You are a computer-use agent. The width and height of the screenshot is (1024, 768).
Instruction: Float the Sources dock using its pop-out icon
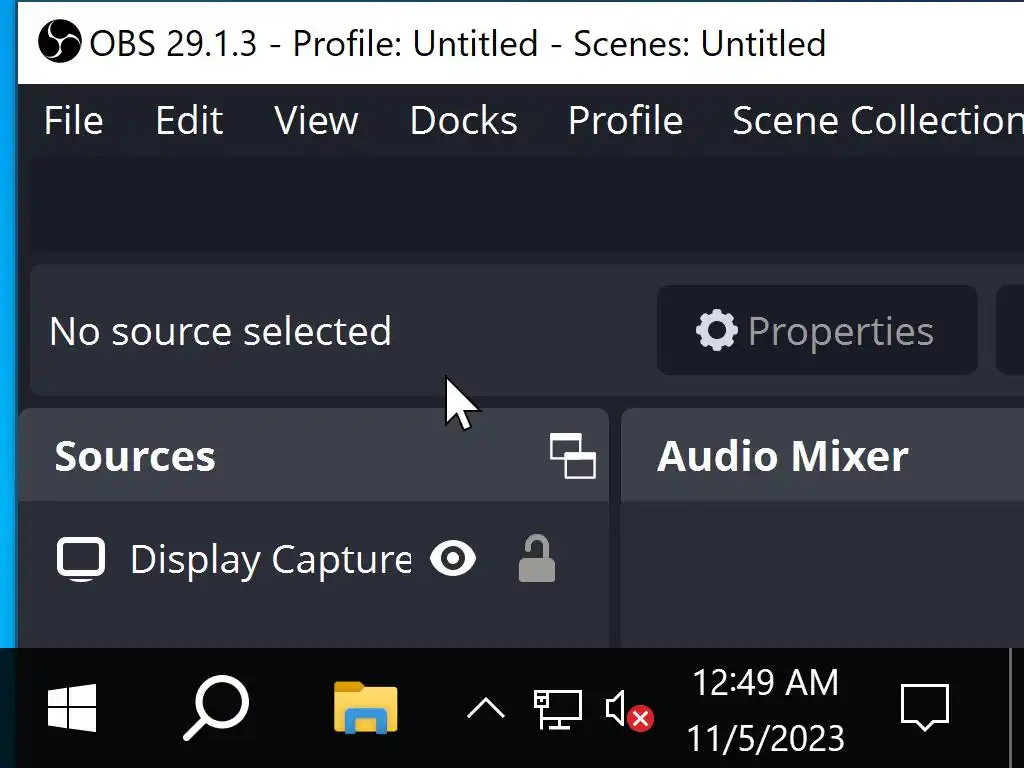pyautogui.click(x=573, y=456)
